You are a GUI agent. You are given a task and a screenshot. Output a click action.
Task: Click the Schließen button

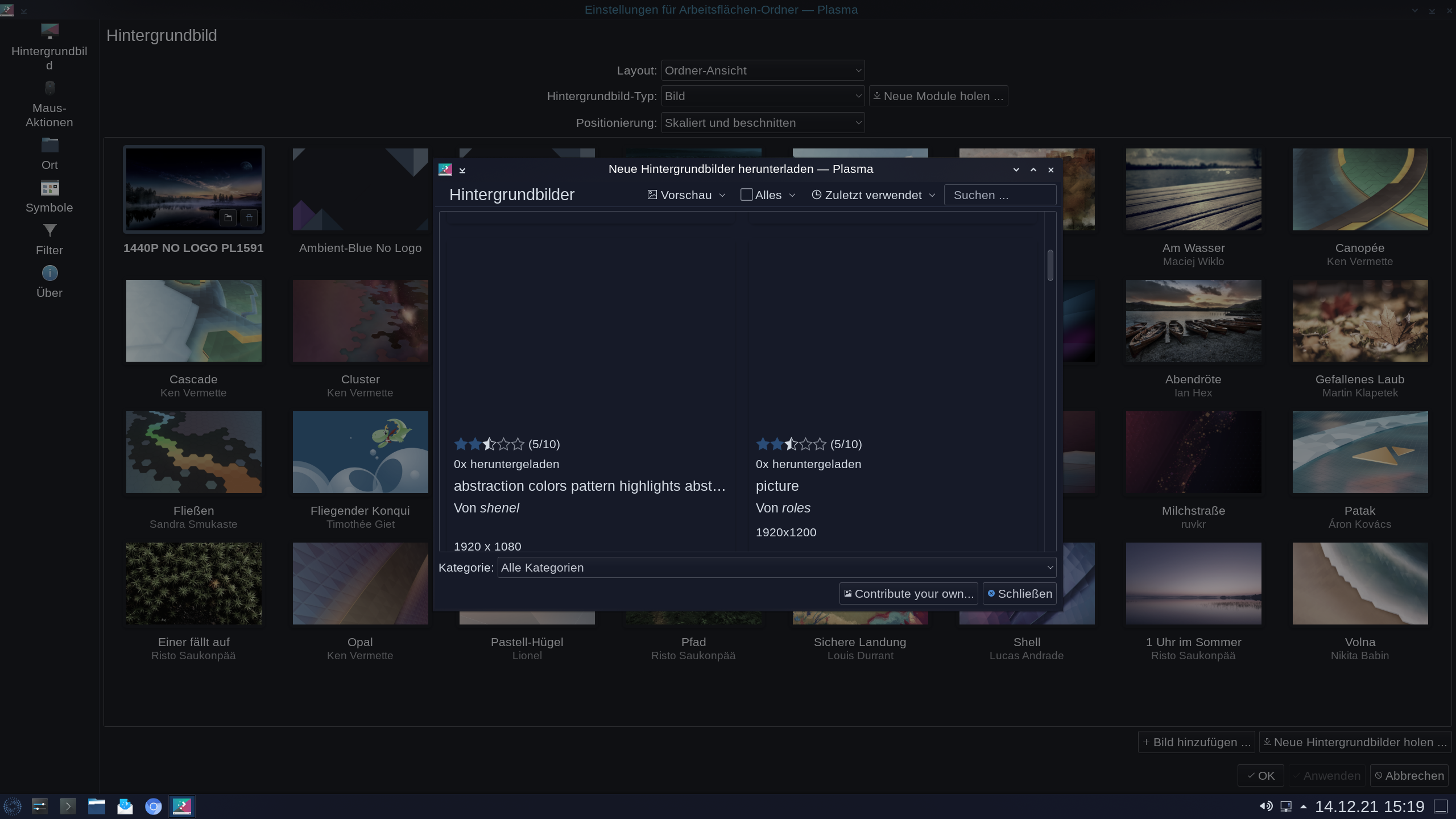[1019, 594]
